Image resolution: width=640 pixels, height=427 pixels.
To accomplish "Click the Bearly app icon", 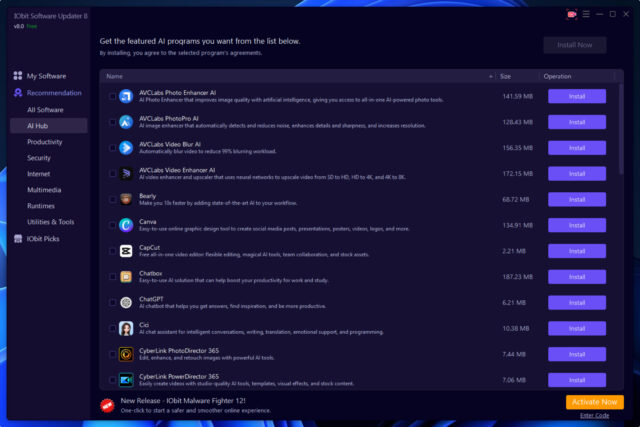I will point(126,199).
